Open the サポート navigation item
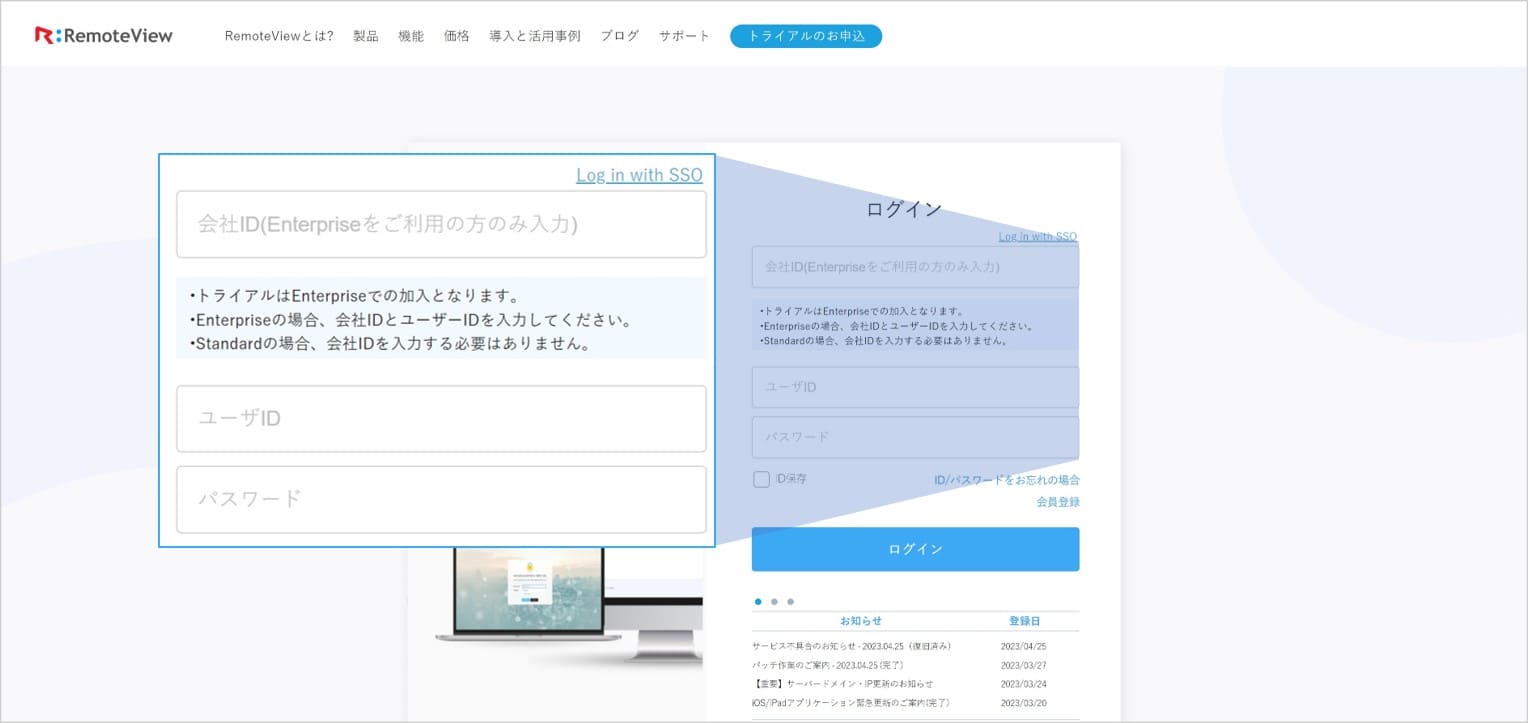Viewport: 1528px width, 723px height. pos(684,36)
